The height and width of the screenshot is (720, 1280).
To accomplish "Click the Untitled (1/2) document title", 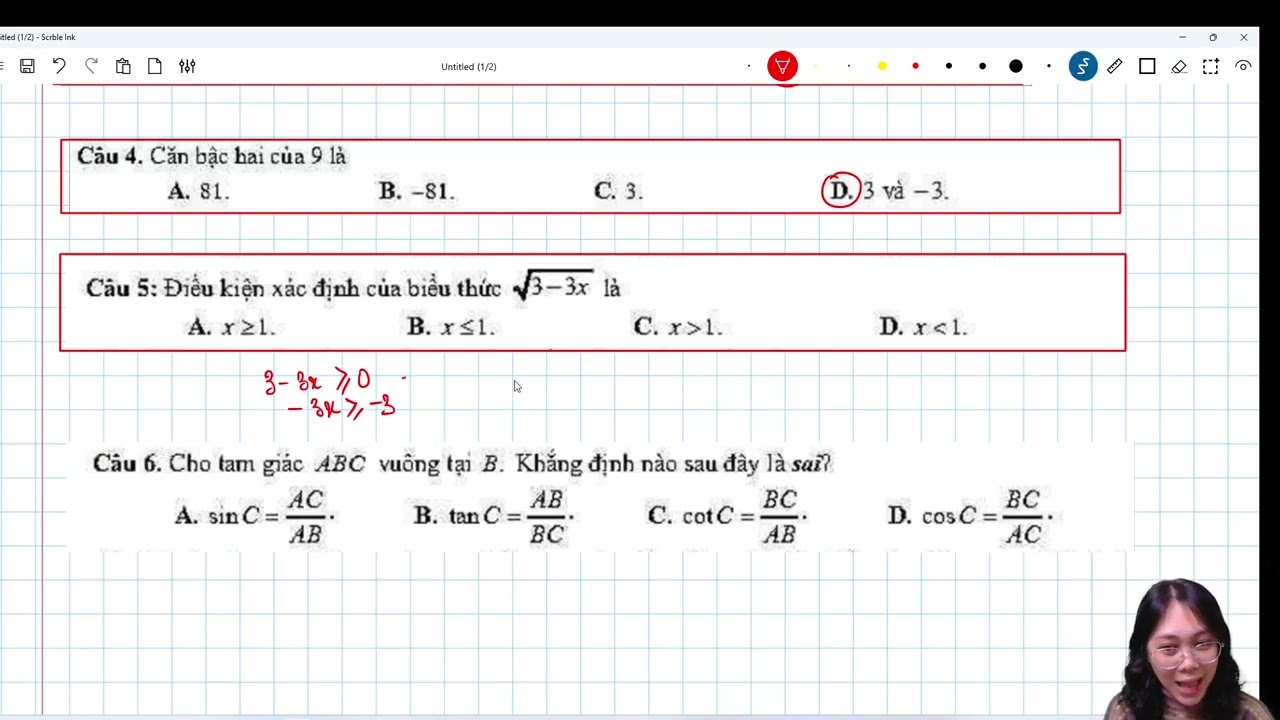I will 469,67.
